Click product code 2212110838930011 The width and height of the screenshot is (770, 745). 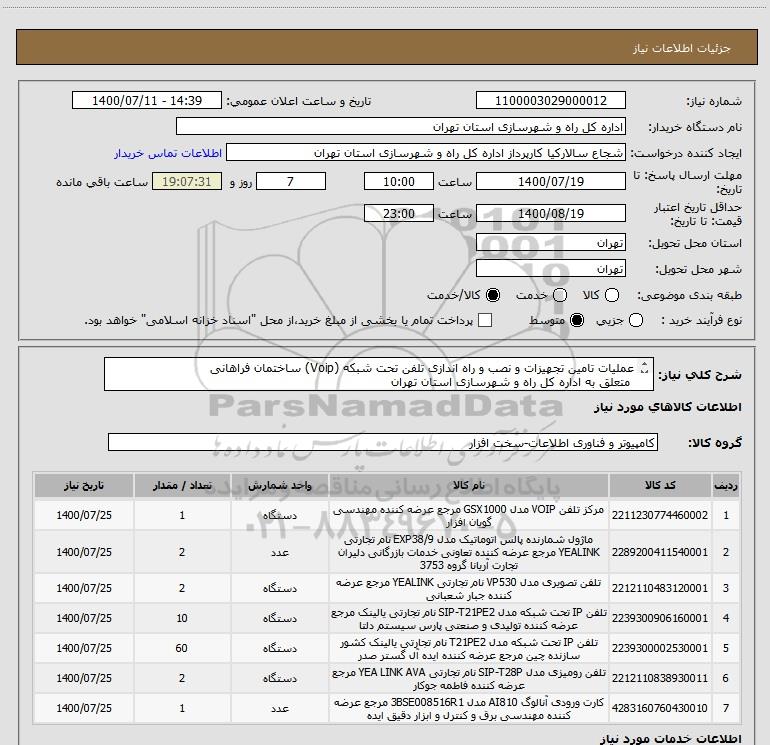click(660, 678)
